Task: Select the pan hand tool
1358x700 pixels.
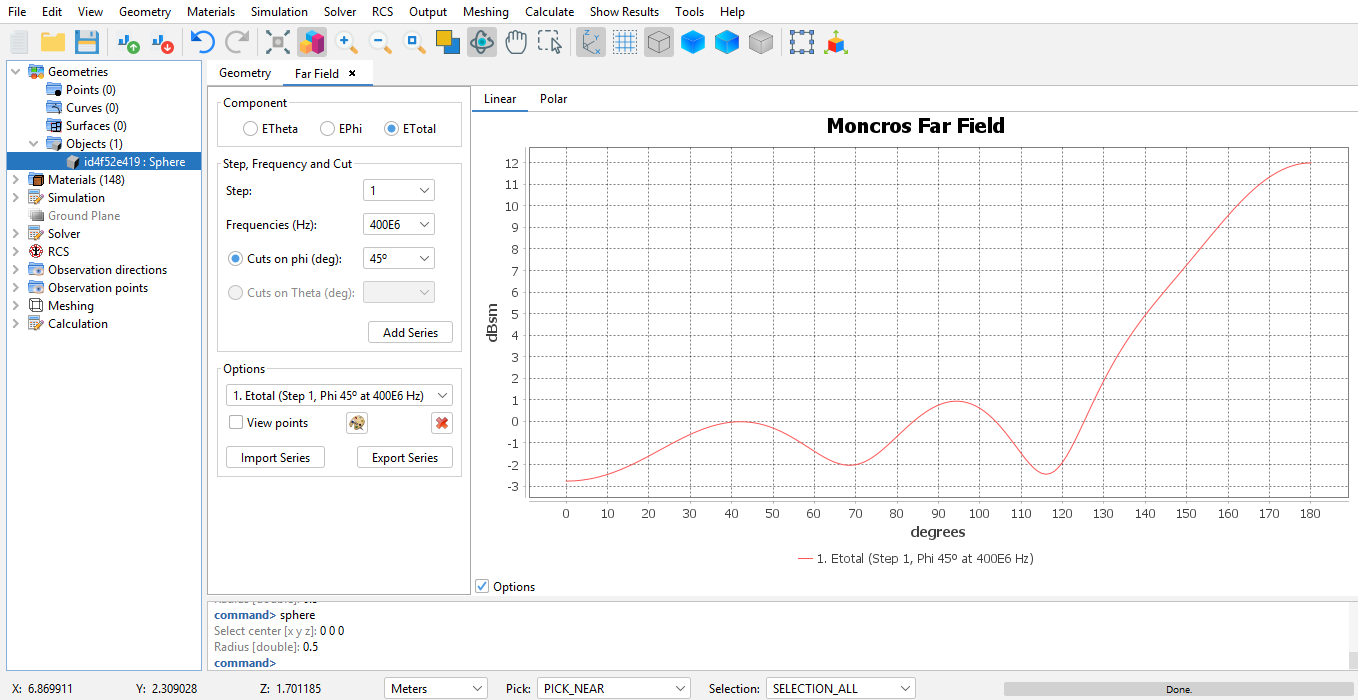Action: pyautogui.click(x=516, y=42)
